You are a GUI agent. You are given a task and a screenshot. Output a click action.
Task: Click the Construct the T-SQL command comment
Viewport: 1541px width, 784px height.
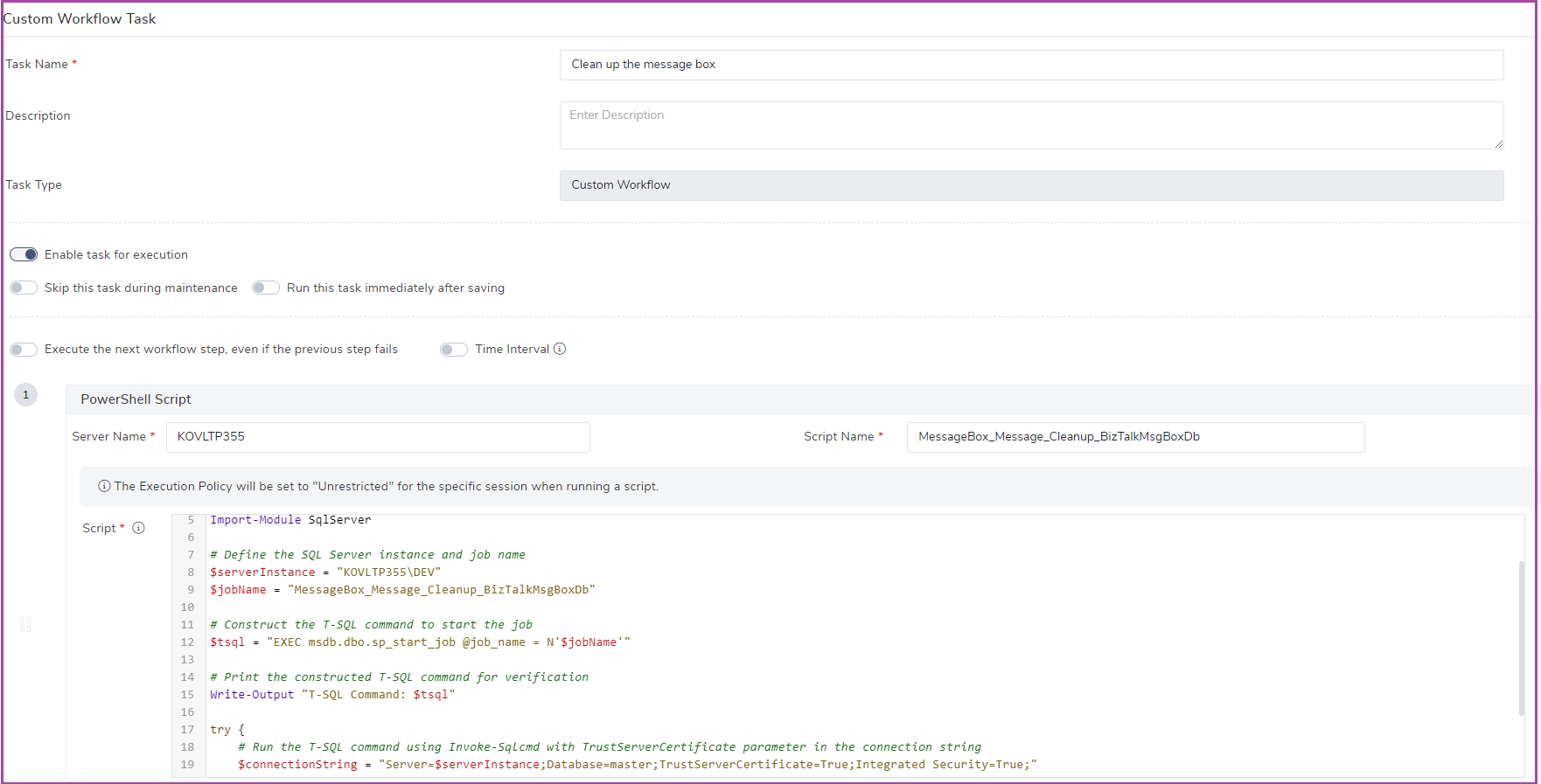click(371, 625)
